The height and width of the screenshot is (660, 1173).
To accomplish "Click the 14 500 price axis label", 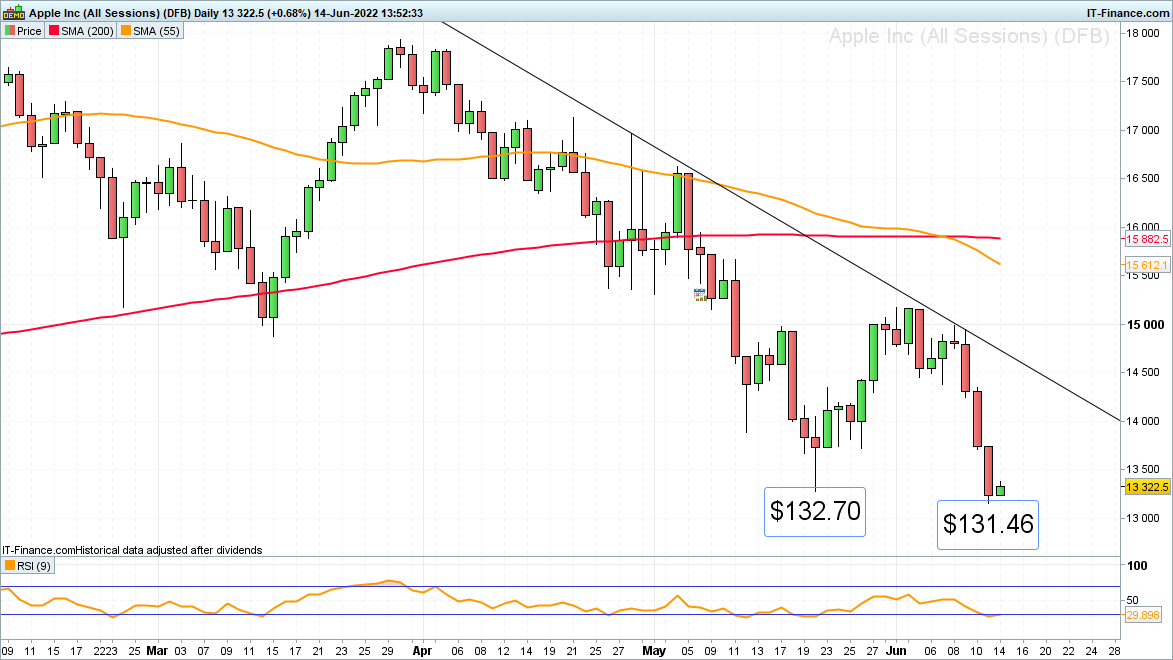I will (1143, 372).
